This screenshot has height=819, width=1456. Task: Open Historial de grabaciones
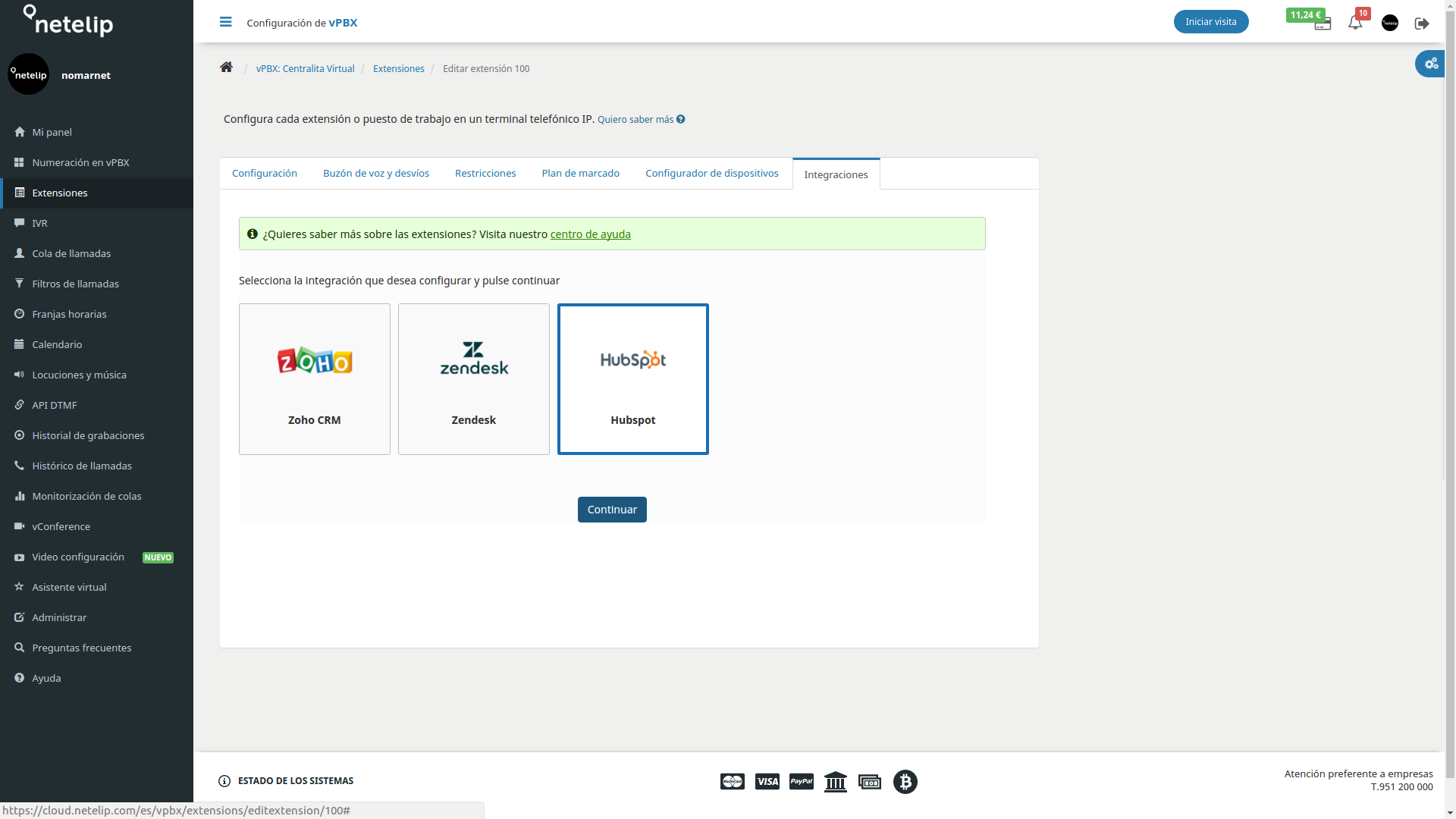pos(97,435)
